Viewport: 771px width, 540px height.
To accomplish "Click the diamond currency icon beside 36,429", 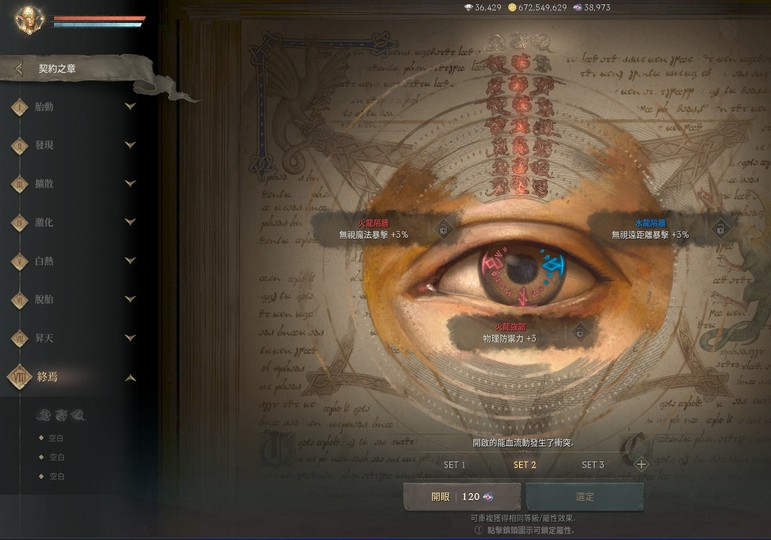I will [x=469, y=7].
